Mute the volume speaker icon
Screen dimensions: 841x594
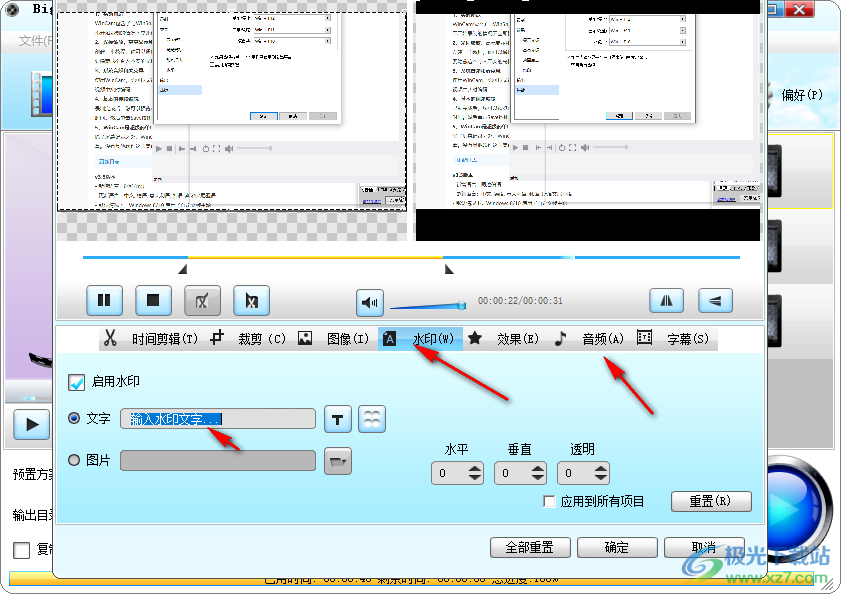click(x=370, y=303)
